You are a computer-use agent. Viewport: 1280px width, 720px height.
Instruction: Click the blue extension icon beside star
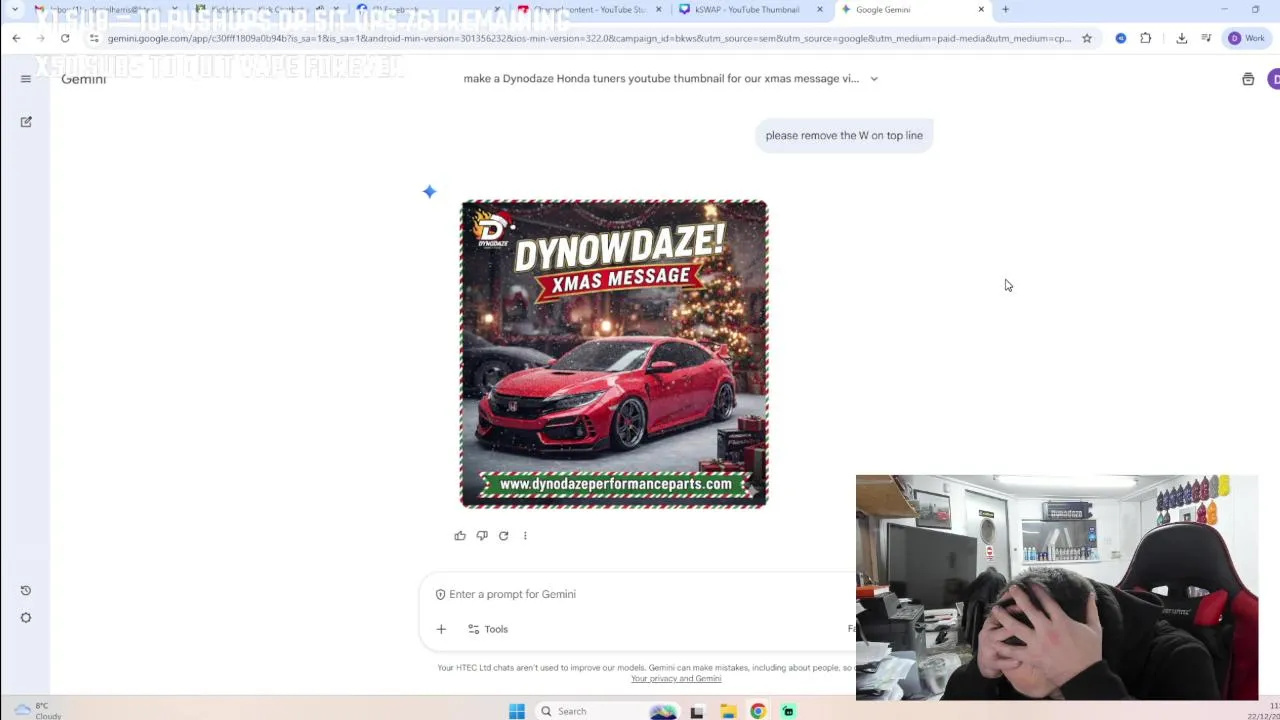pos(1121,38)
